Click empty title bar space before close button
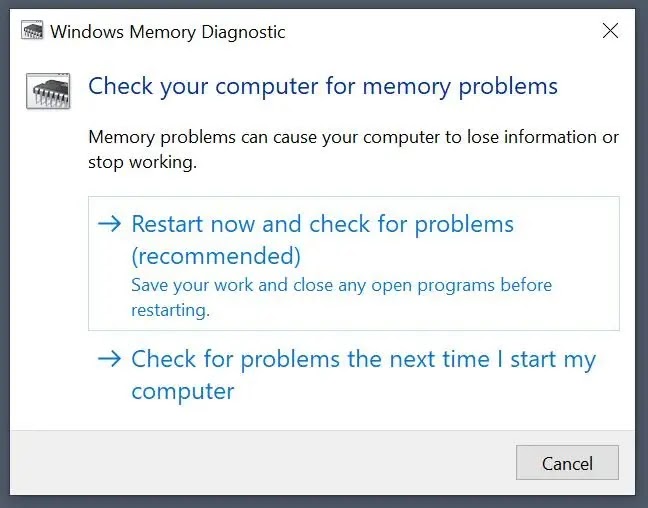The image size is (648, 508). 442,31
